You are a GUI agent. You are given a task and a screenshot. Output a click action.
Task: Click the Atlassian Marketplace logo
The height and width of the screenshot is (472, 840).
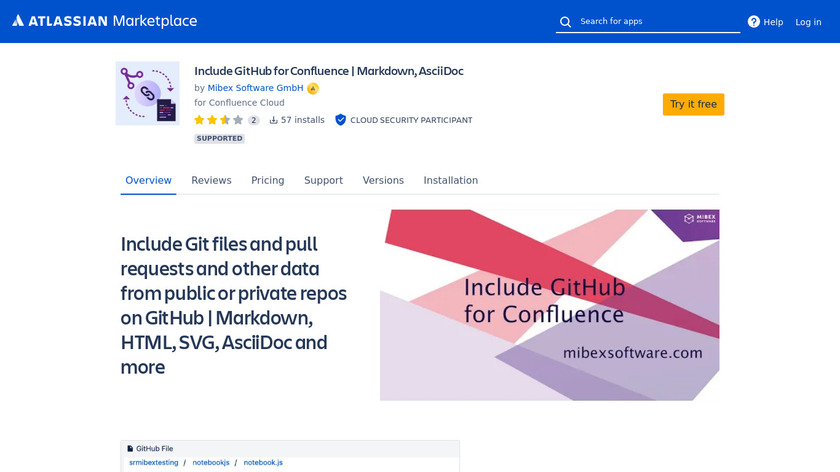105,21
